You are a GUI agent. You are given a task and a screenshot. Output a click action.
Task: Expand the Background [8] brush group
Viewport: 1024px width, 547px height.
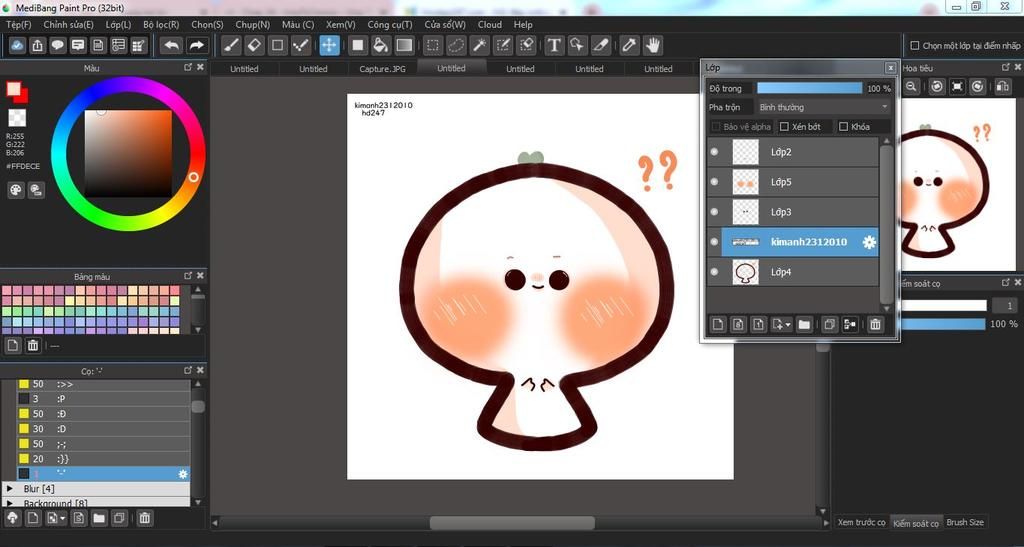point(10,503)
